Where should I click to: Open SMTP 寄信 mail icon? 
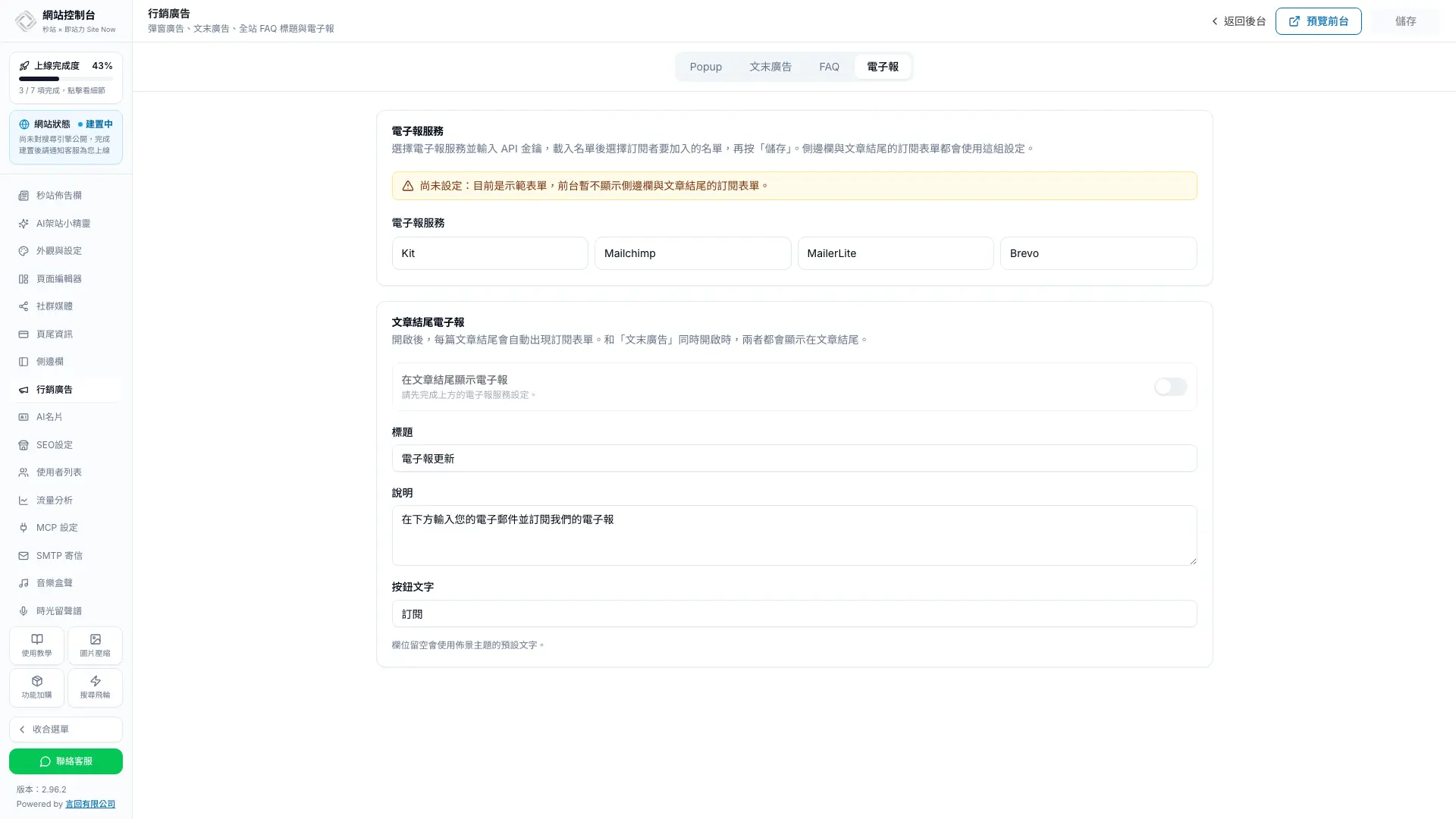click(x=24, y=556)
